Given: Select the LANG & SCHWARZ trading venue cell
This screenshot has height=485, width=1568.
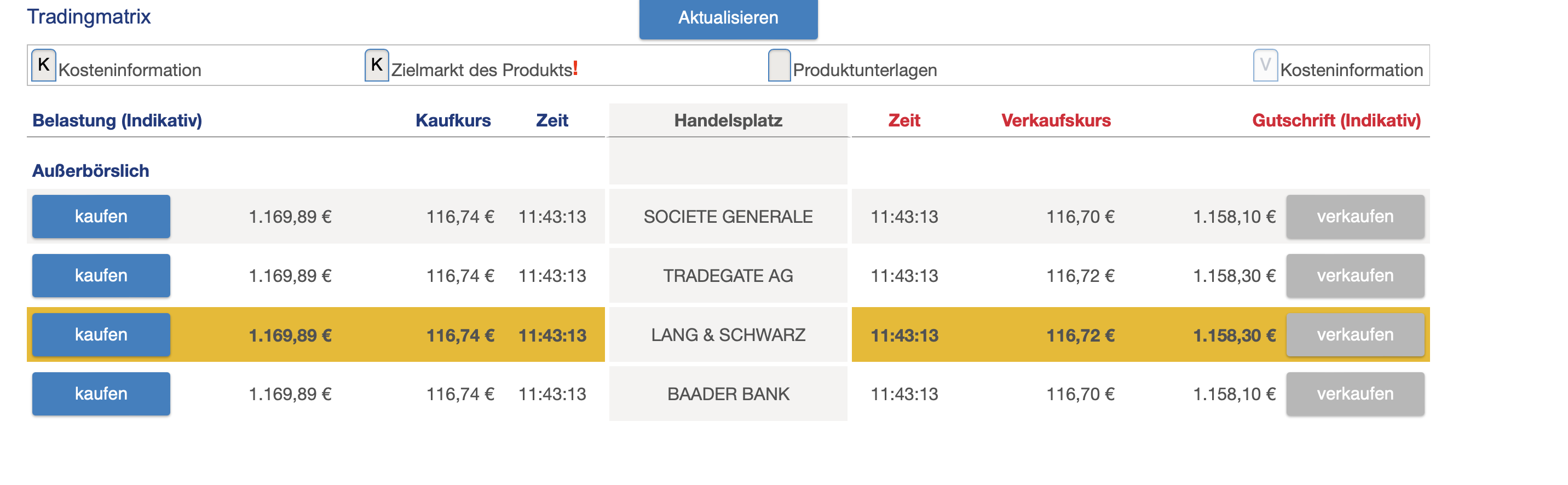Looking at the screenshot, I should click(728, 334).
